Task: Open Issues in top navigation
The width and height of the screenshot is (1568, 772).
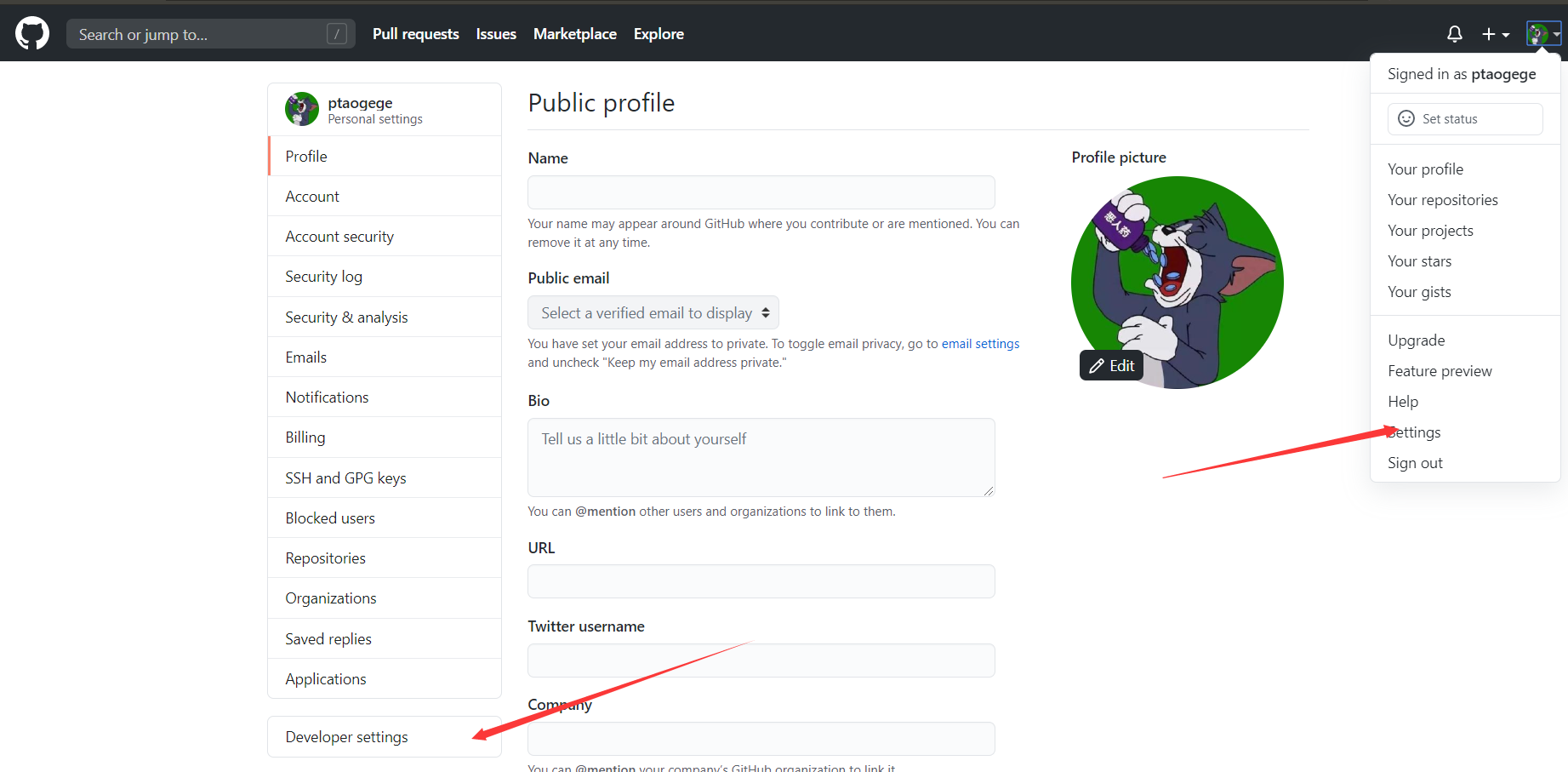Action: [496, 34]
